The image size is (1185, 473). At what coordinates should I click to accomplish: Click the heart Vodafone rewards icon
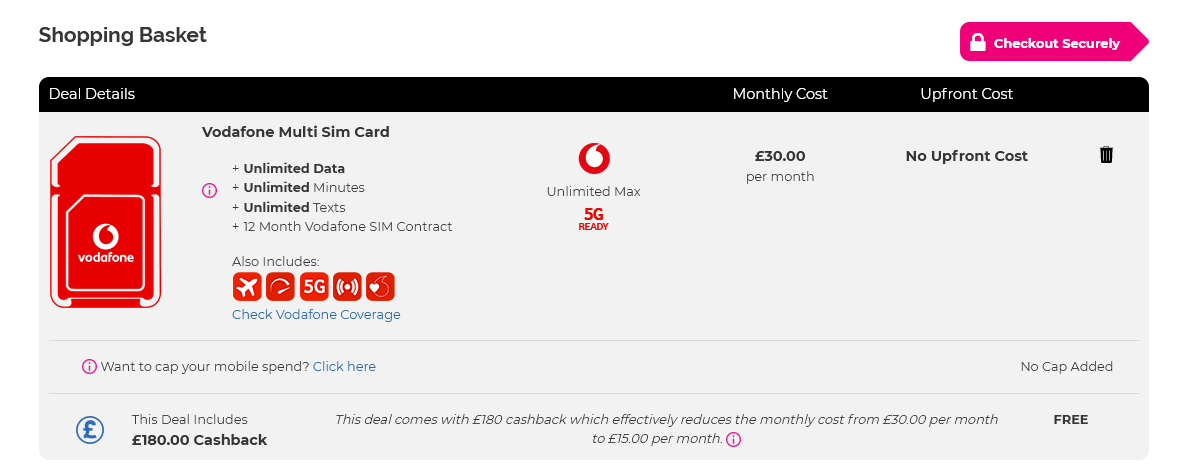pos(380,287)
